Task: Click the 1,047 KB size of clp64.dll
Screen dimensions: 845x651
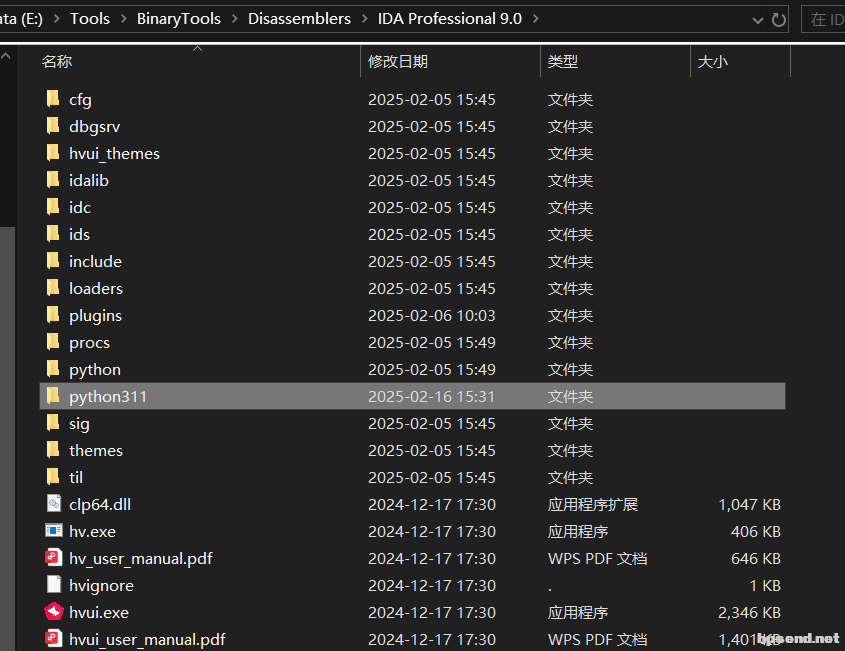Action: pos(750,504)
